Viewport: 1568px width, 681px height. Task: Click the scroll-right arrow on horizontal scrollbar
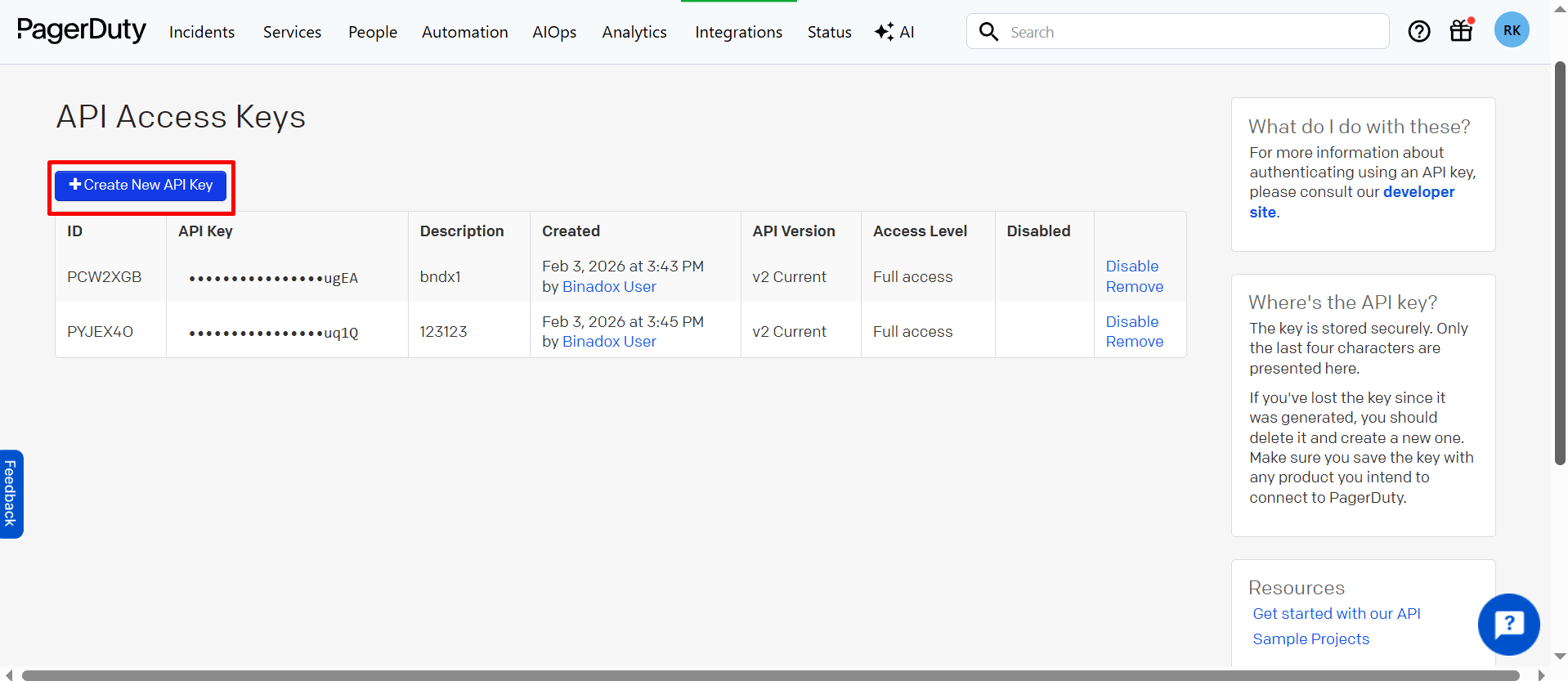pos(1541,675)
